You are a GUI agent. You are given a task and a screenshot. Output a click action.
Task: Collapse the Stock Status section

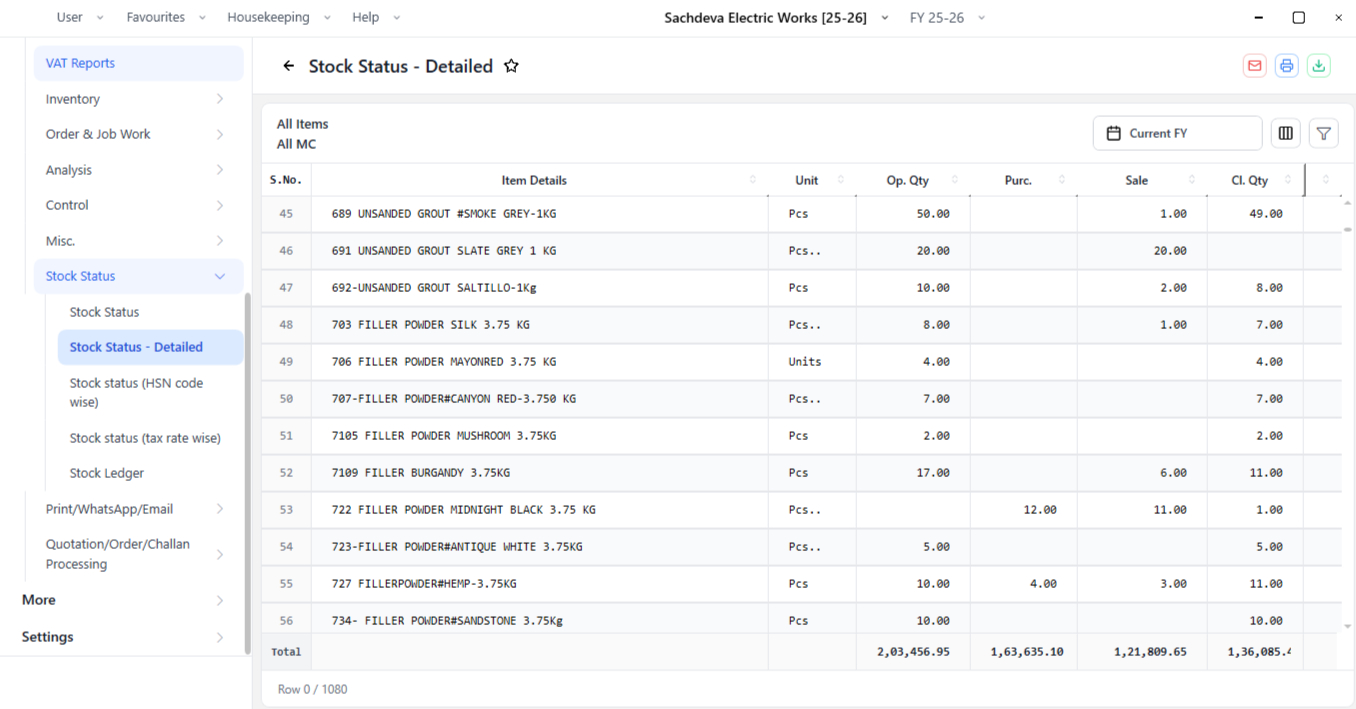click(138, 276)
